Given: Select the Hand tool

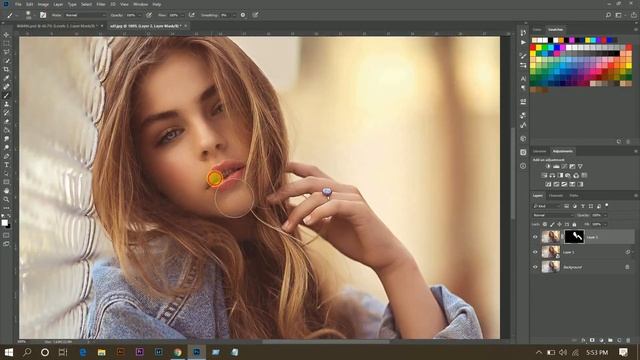Looking at the screenshot, I should [7, 191].
